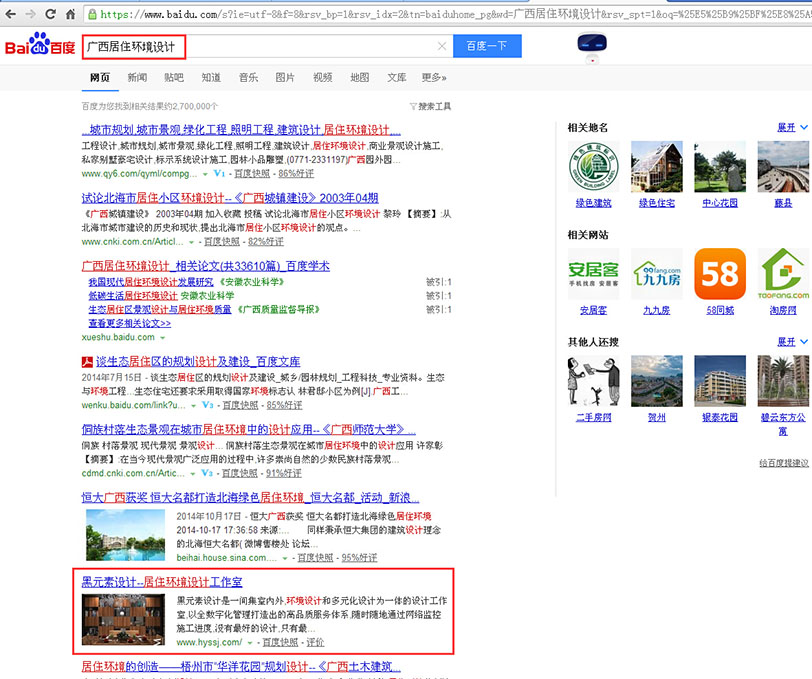
Task: Clear search box with X icon
Action: (x=442, y=46)
